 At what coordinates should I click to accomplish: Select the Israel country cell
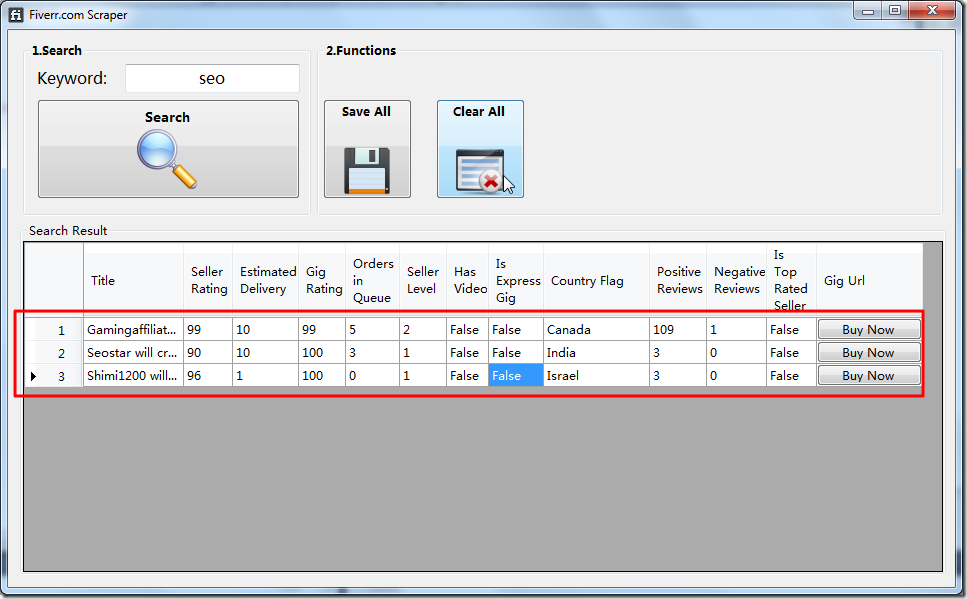pos(596,375)
